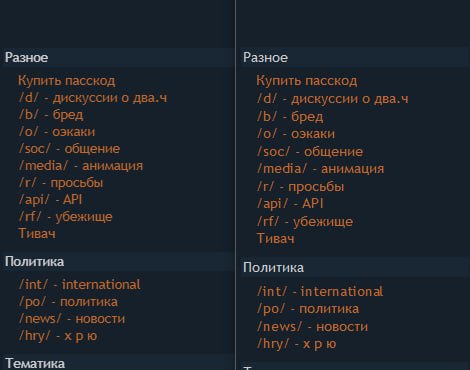Image resolution: width=470 pixels, height=370 pixels.
Task: Open /media/ анимация in left panel
Action: (x=81, y=166)
